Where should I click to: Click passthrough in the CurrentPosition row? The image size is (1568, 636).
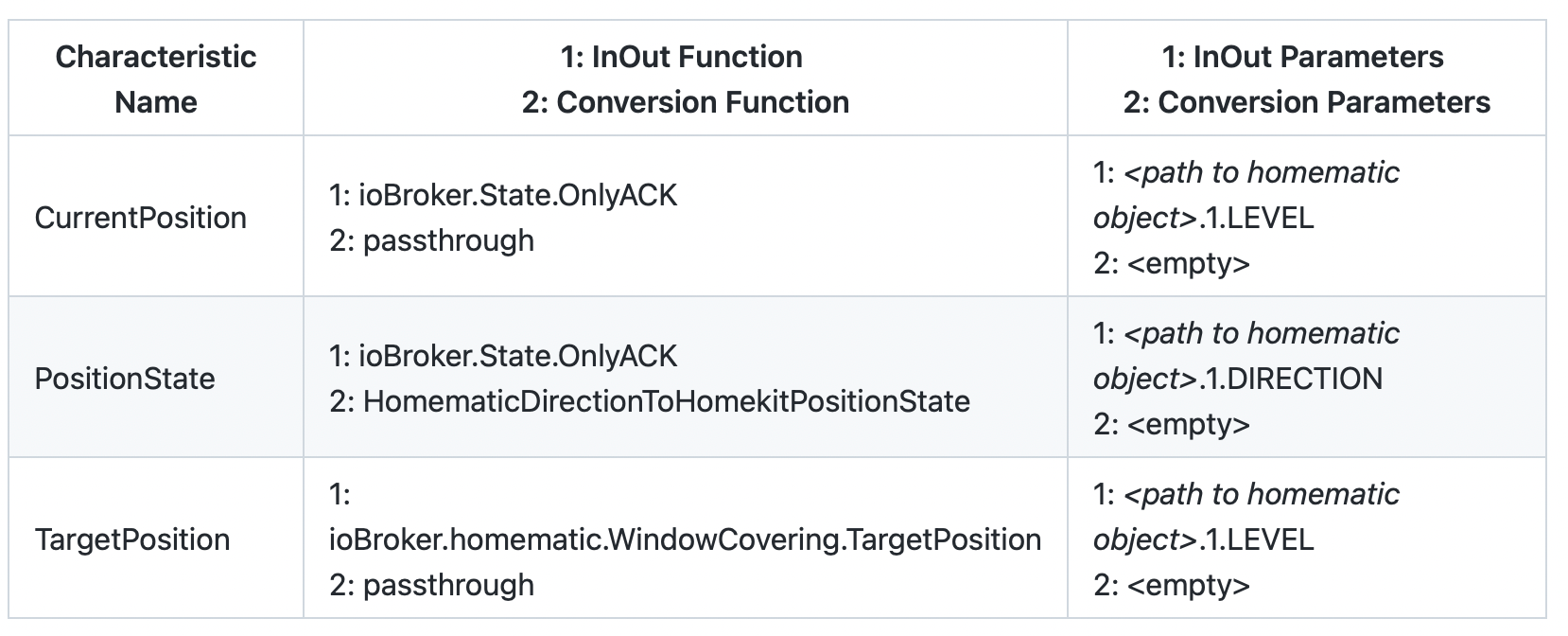(x=448, y=240)
